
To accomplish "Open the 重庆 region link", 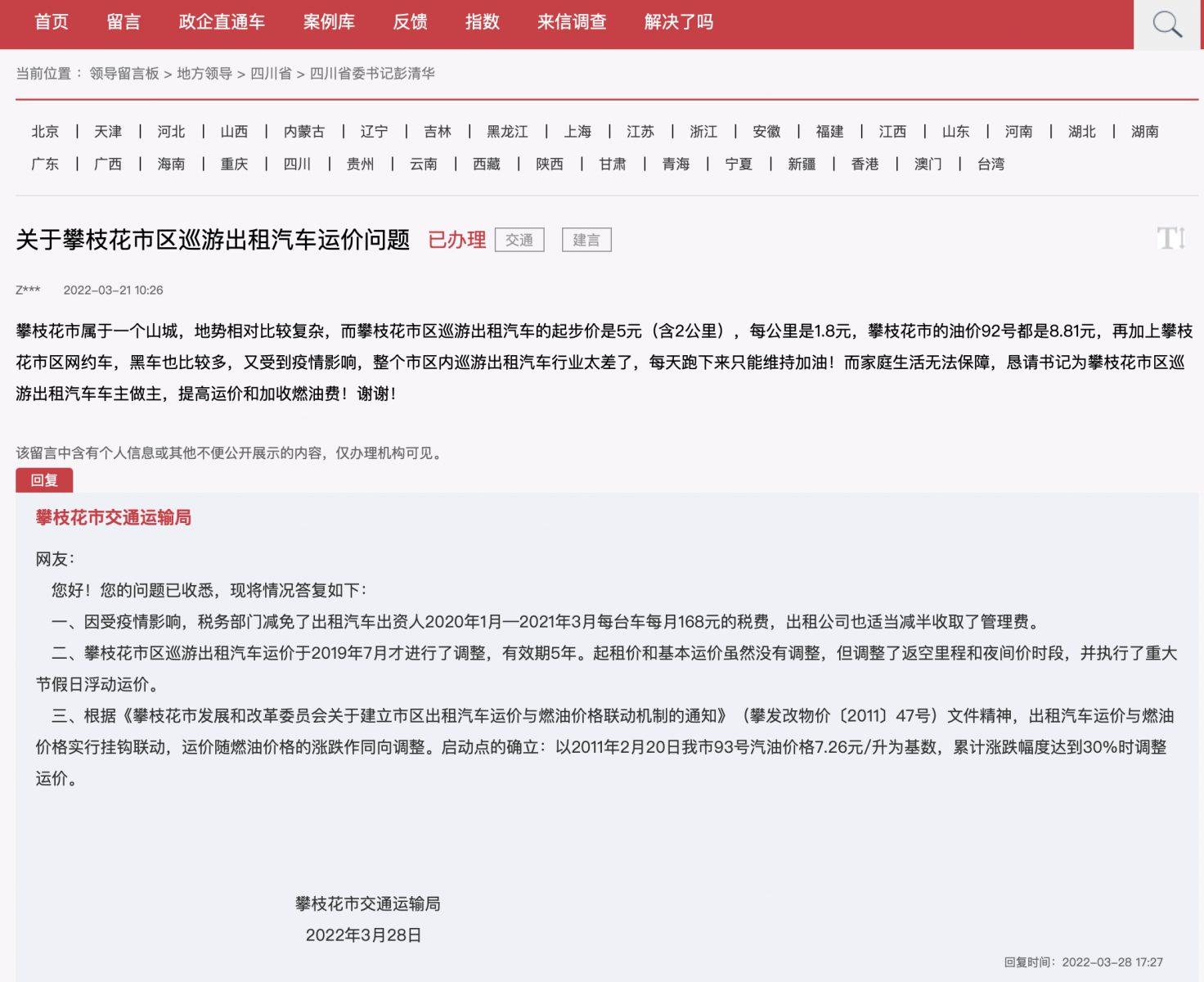I will pos(234,164).
